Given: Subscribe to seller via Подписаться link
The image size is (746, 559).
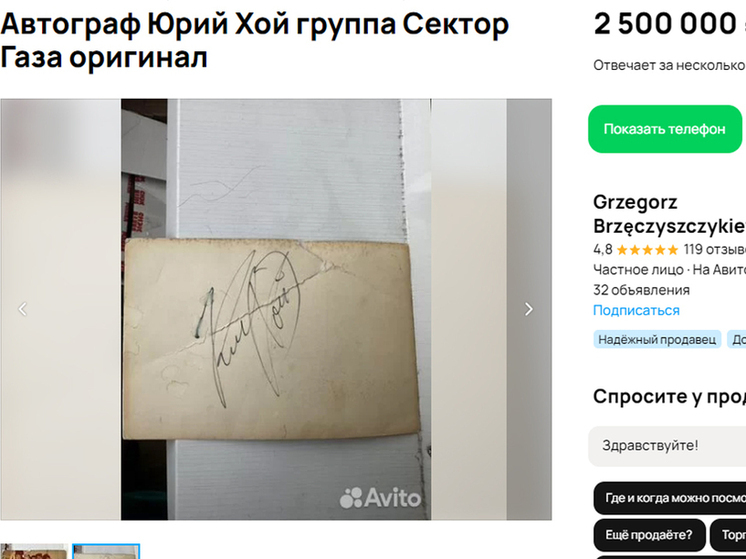Looking at the screenshot, I should click(636, 310).
